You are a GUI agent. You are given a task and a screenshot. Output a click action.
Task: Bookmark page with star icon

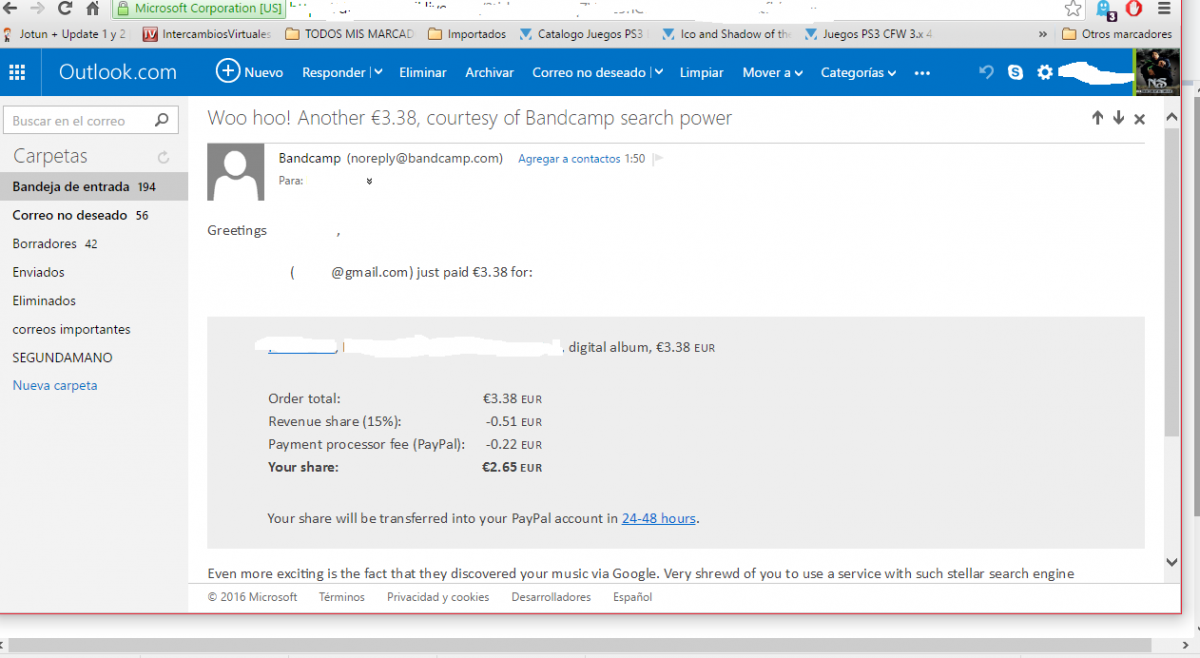coord(1073,9)
